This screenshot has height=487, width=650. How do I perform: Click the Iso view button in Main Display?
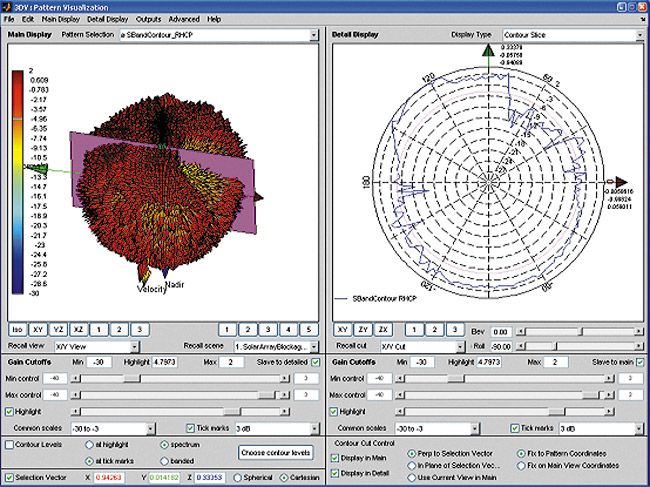coord(18,328)
